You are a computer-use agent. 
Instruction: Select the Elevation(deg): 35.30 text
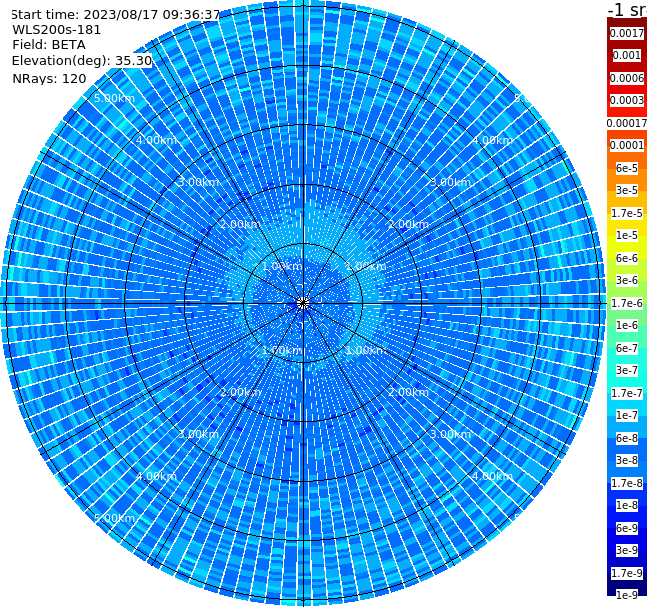click(82, 61)
